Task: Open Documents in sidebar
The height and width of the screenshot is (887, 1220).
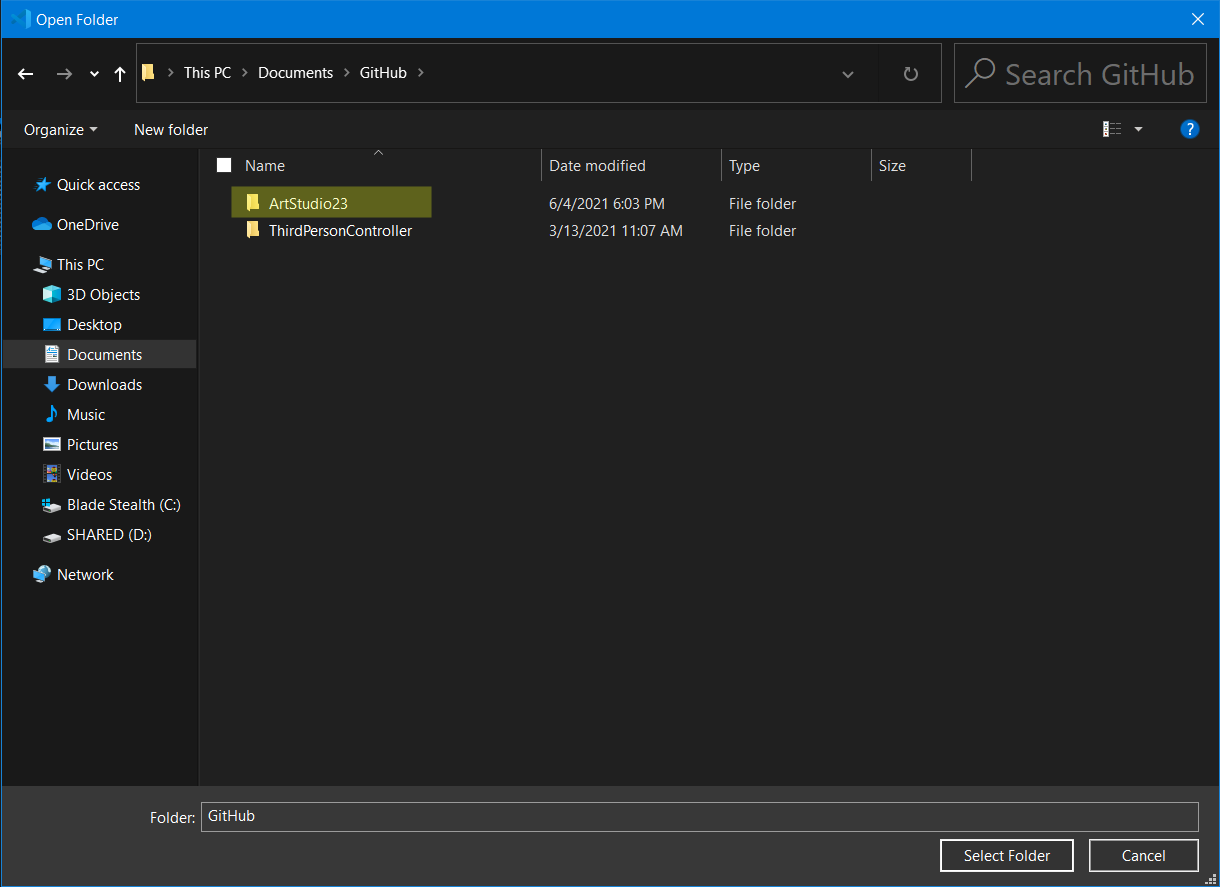Action: 100,355
